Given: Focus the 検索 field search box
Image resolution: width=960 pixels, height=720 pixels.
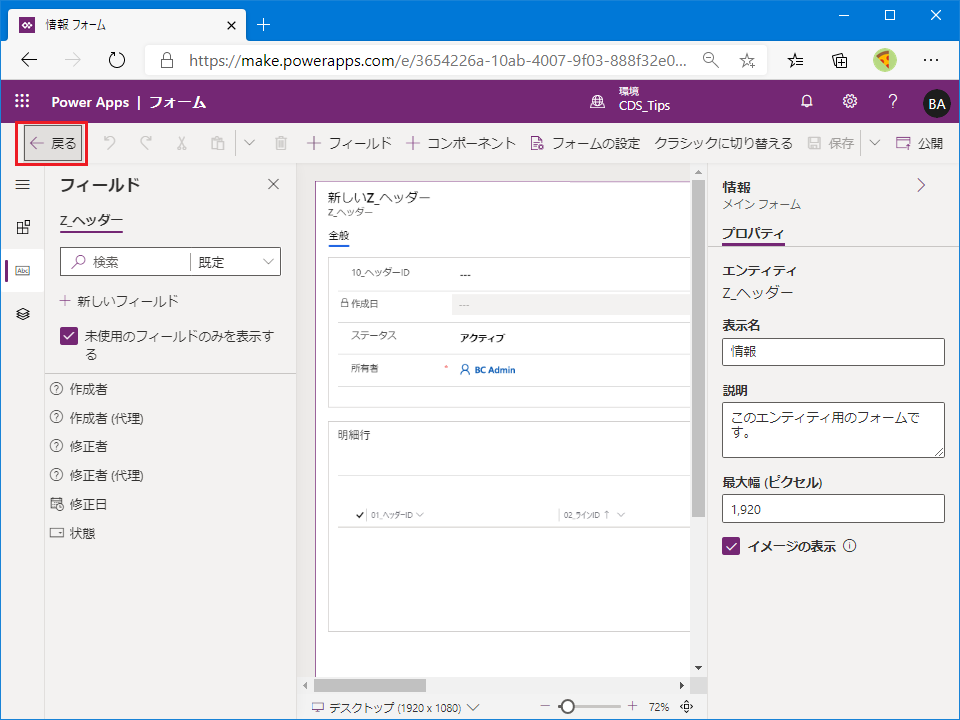Looking at the screenshot, I should pos(126,262).
